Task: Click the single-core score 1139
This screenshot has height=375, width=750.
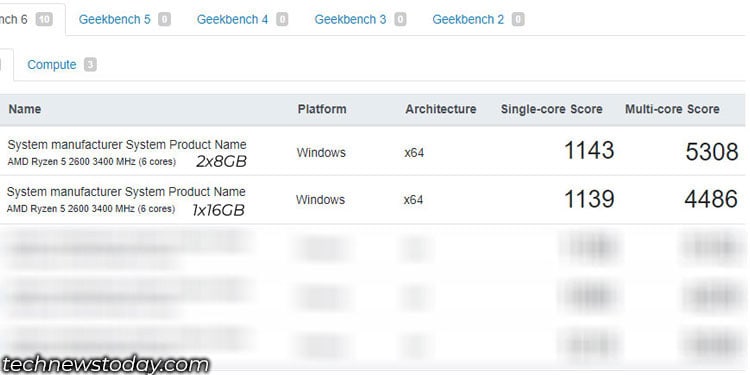Action: [x=589, y=199]
